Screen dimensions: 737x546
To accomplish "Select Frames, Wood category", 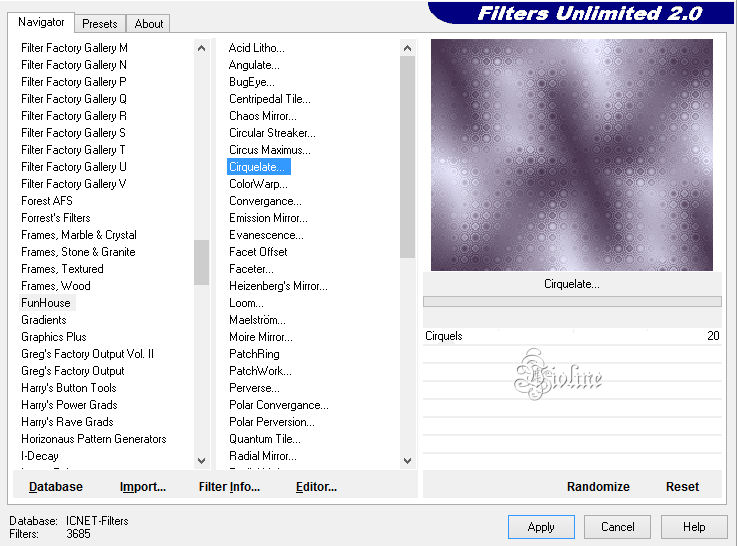I will pyautogui.click(x=55, y=286).
